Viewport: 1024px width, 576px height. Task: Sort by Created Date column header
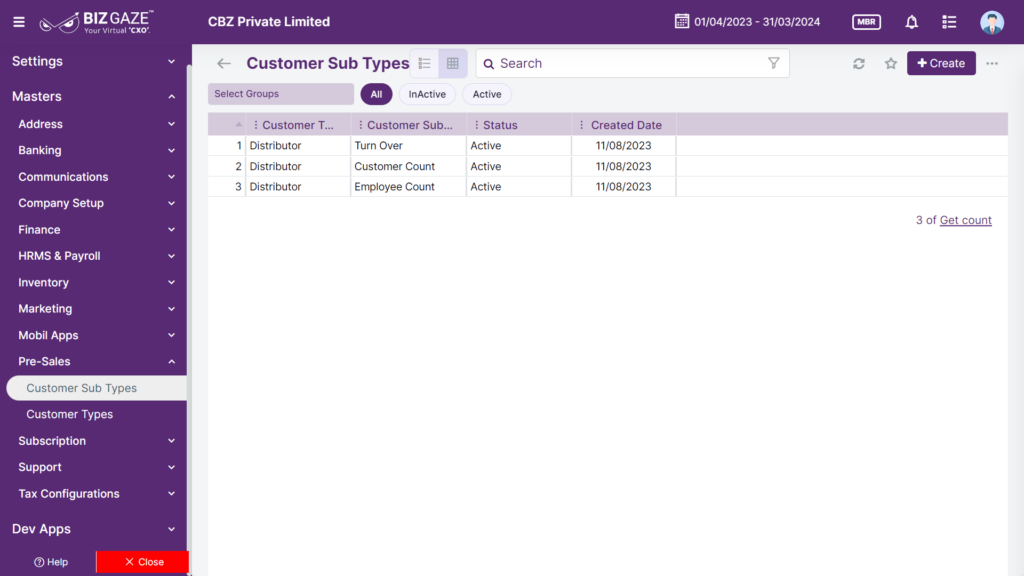click(626, 125)
